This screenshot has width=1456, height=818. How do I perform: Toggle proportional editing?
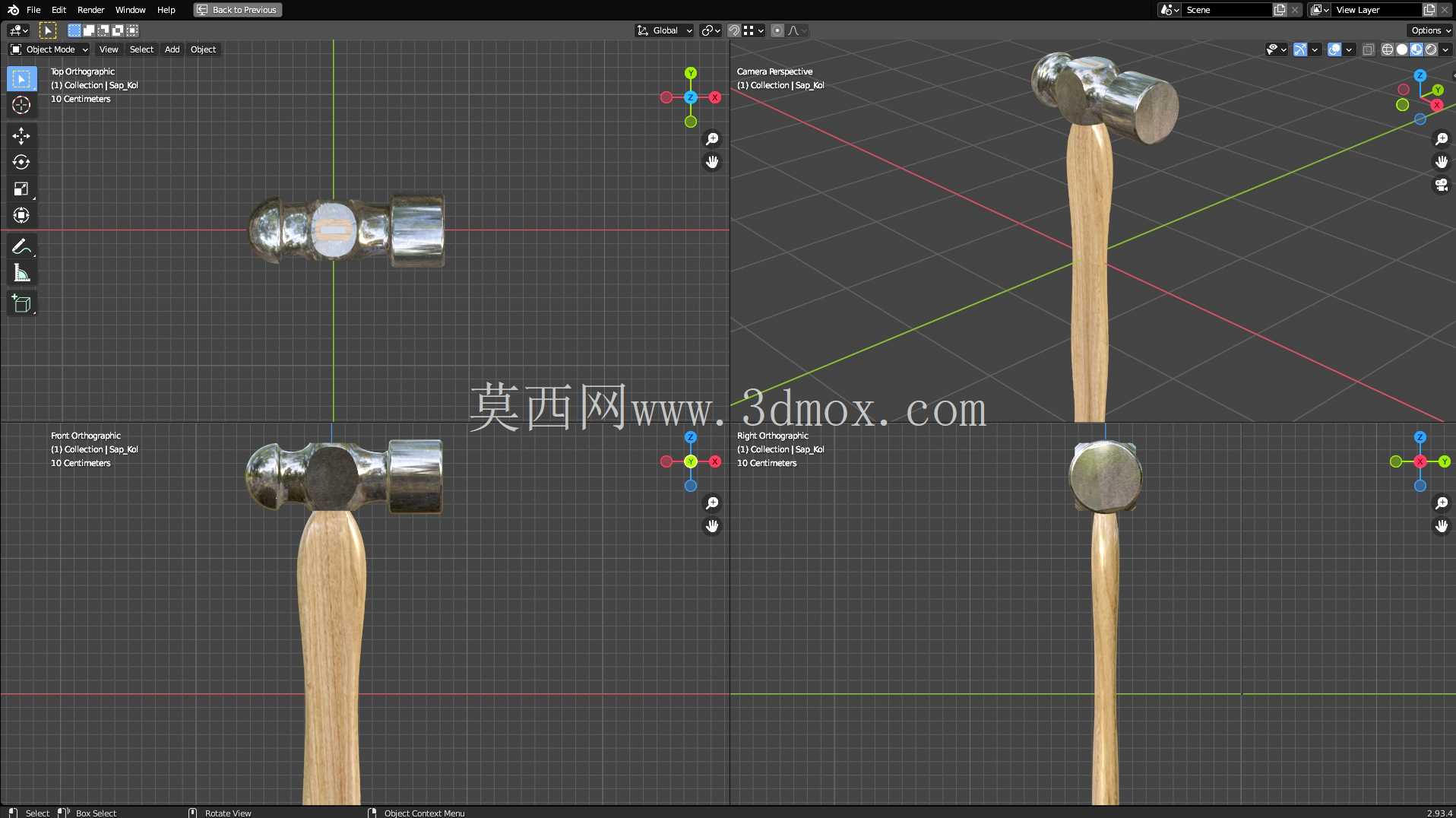tap(777, 30)
